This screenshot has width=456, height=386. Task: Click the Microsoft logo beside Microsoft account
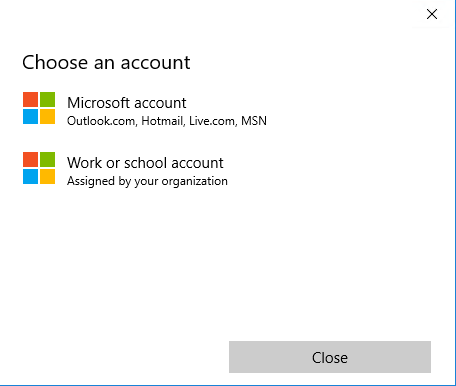[x=39, y=108]
